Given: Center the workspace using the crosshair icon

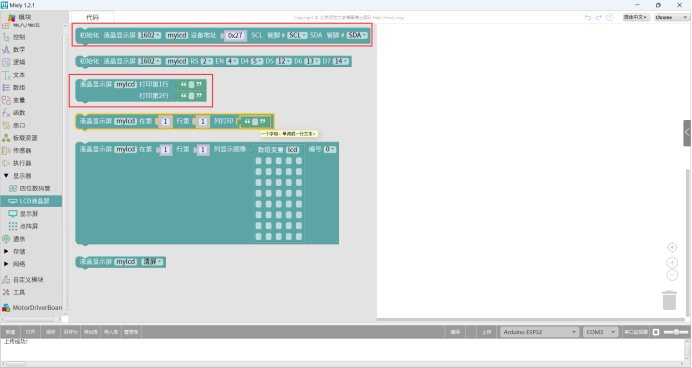Looking at the screenshot, I should (x=672, y=247).
